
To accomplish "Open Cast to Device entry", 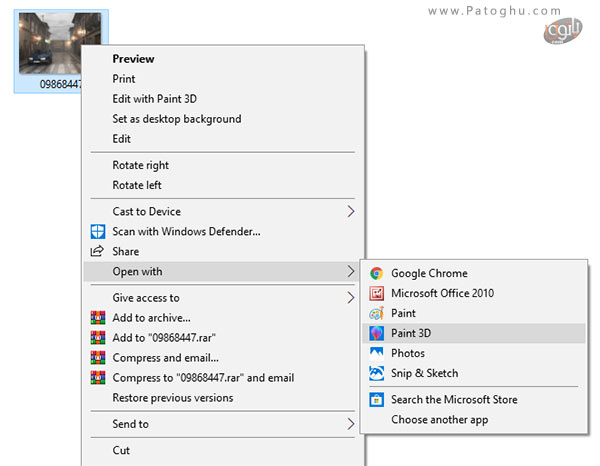I will [223, 211].
